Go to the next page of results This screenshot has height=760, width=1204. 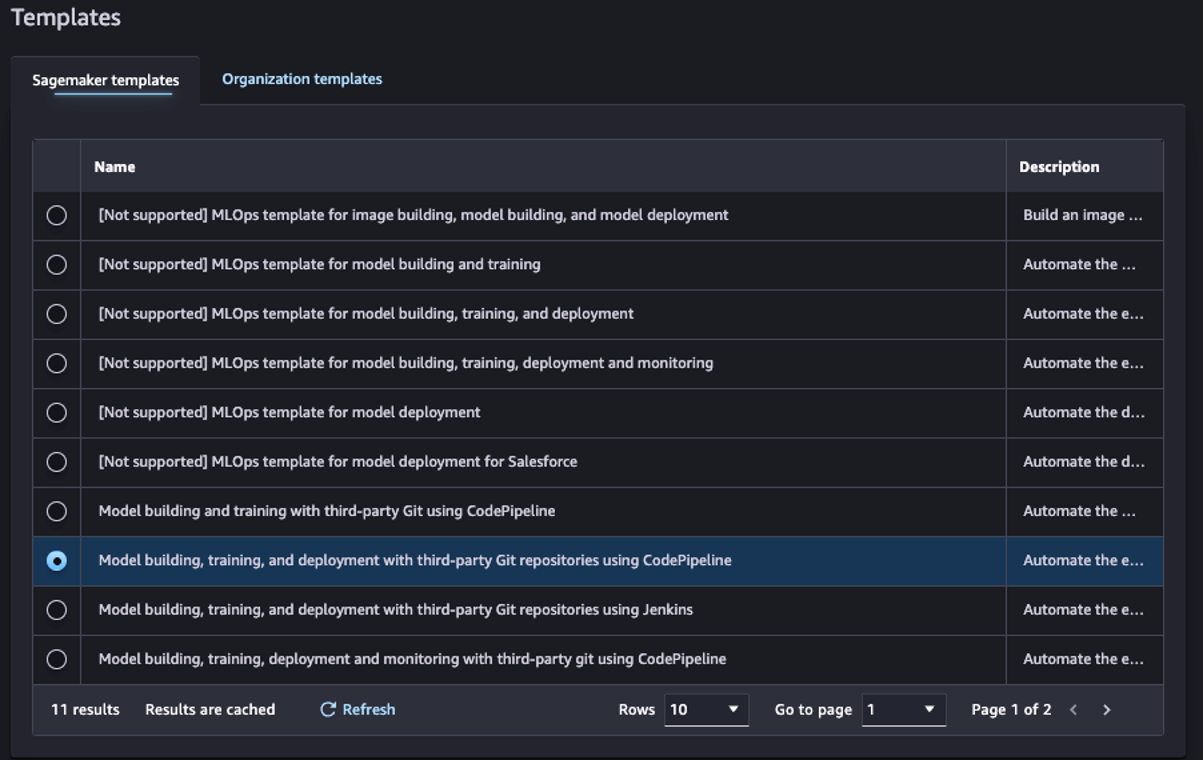[x=1106, y=709]
